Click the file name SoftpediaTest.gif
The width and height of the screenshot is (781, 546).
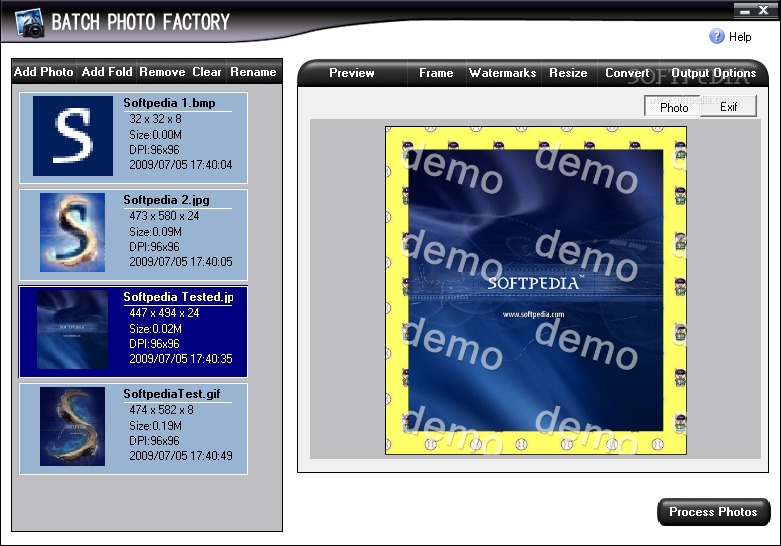point(172,394)
